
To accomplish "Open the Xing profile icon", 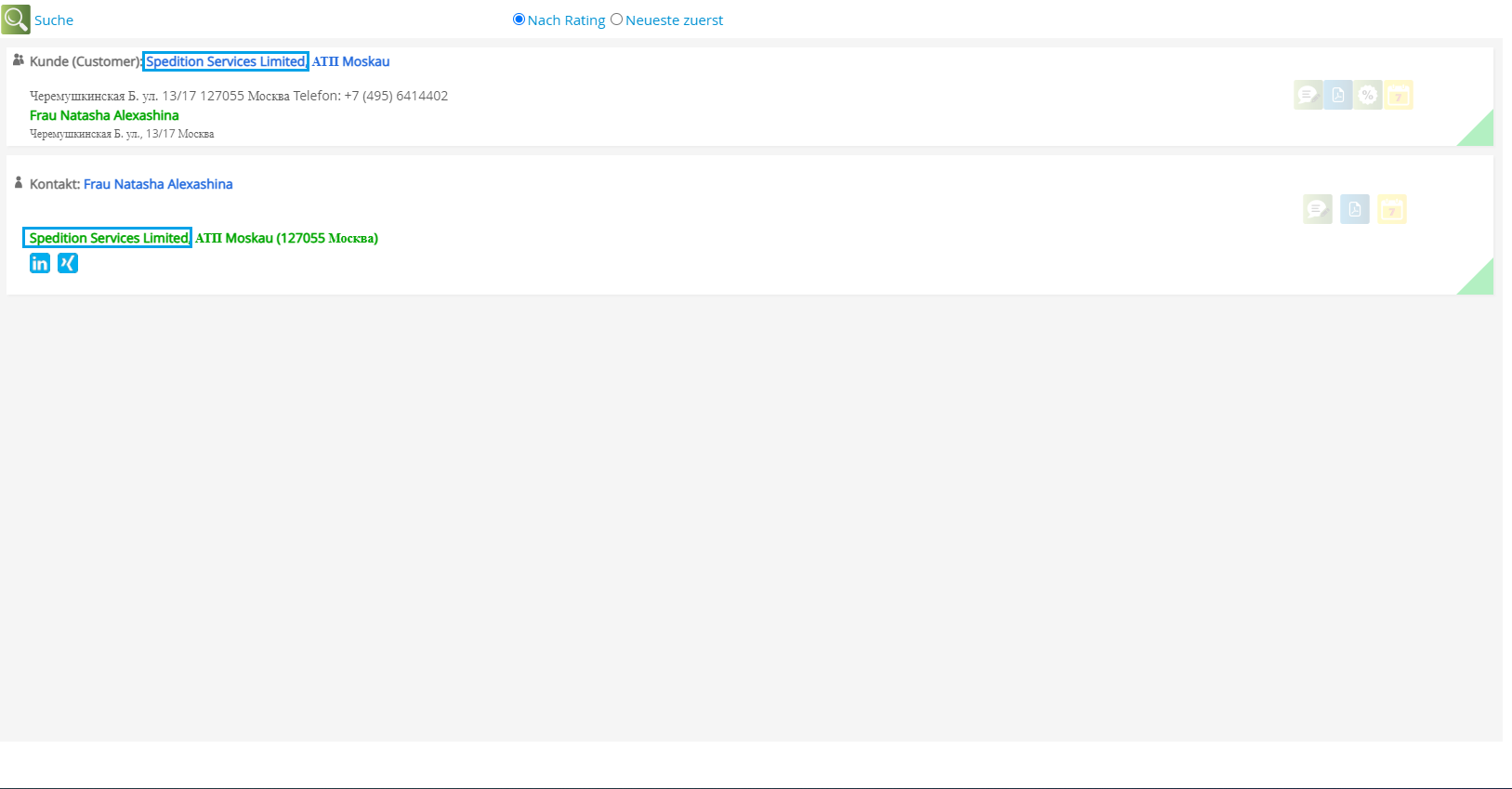I will click(x=68, y=263).
